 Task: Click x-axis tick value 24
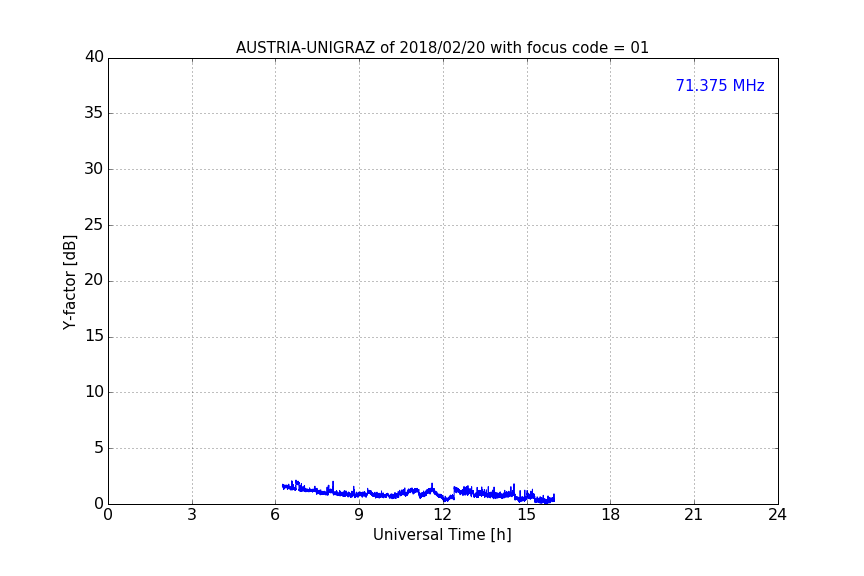(777, 515)
